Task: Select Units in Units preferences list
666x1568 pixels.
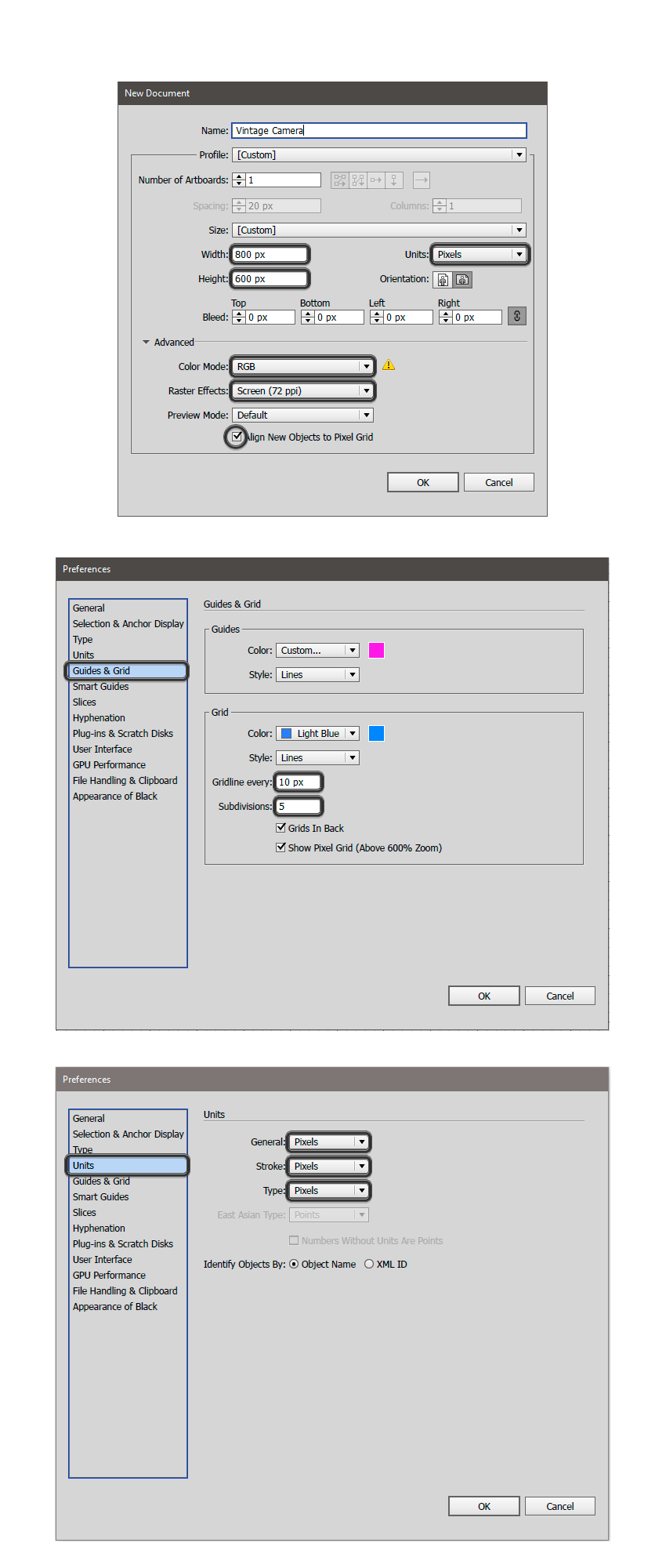Action: pyautogui.click(x=127, y=1165)
